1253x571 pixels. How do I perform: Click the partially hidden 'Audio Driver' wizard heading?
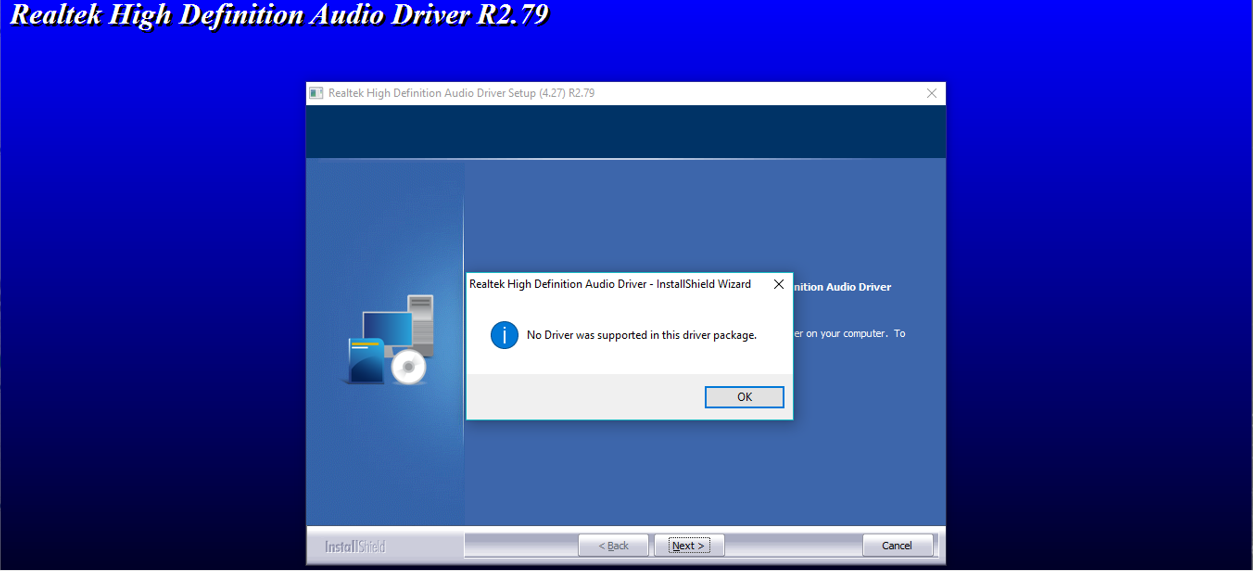842,287
